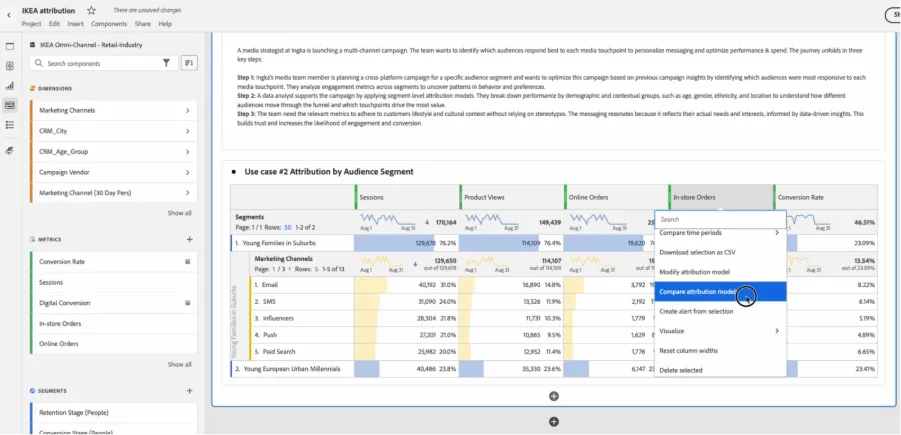Click the context menu Search field
The image size is (901, 435).
pyautogui.click(x=720, y=219)
